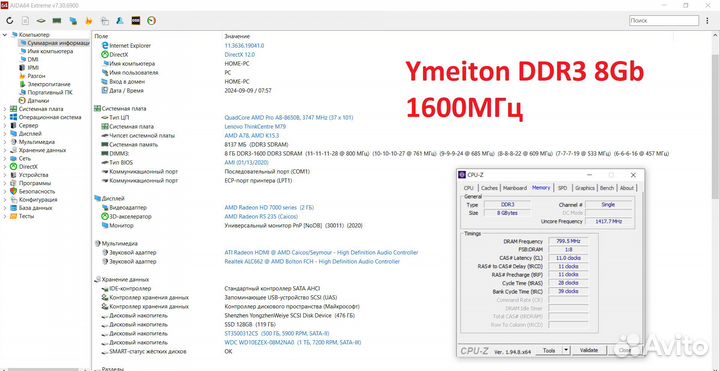Open the Realtek ALC662 audio link

[312, 262]
